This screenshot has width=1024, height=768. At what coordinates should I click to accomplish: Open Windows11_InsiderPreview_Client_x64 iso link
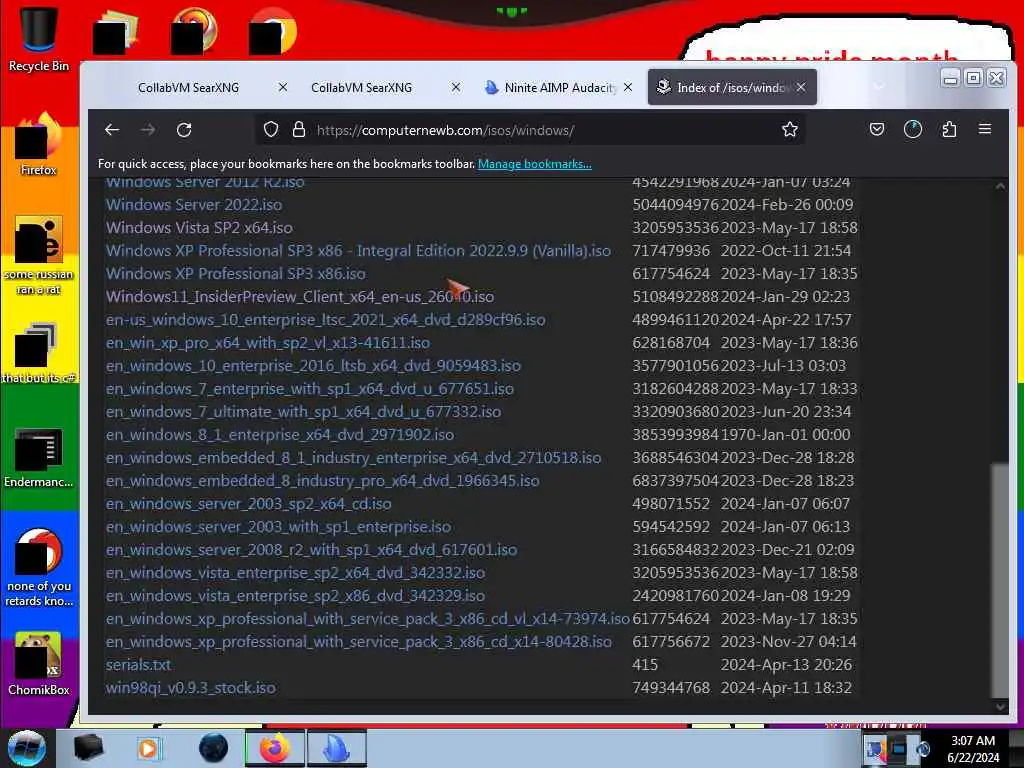coord(300,296)
